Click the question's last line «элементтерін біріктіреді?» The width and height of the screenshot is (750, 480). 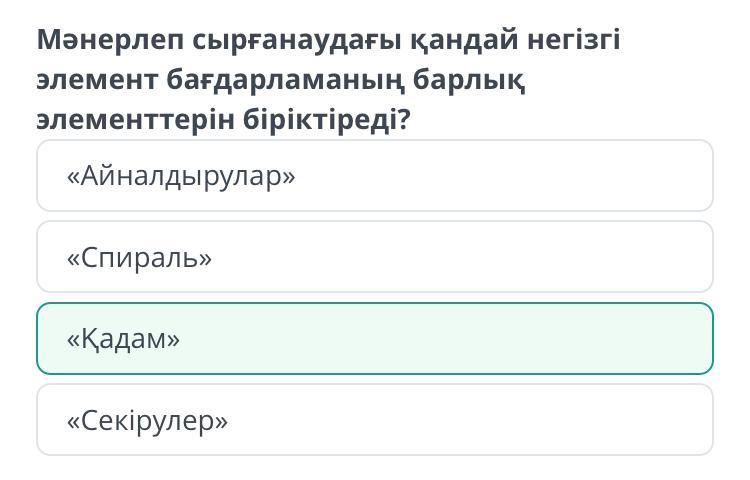coord(224,120)
